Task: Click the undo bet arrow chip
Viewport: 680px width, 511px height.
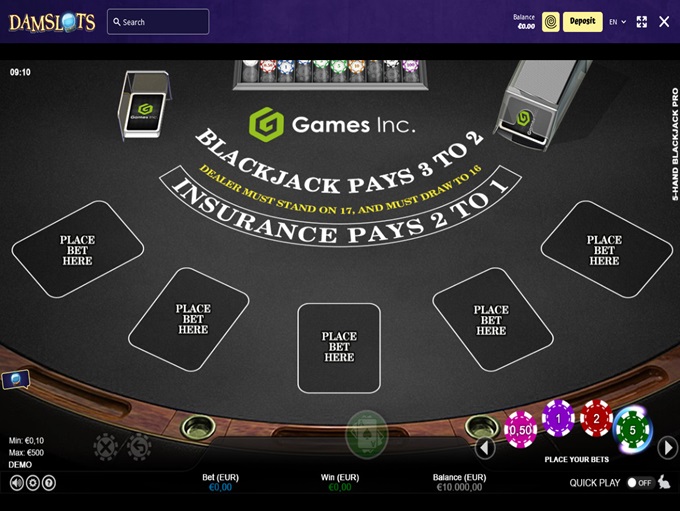Action: [x=139, y=446]
